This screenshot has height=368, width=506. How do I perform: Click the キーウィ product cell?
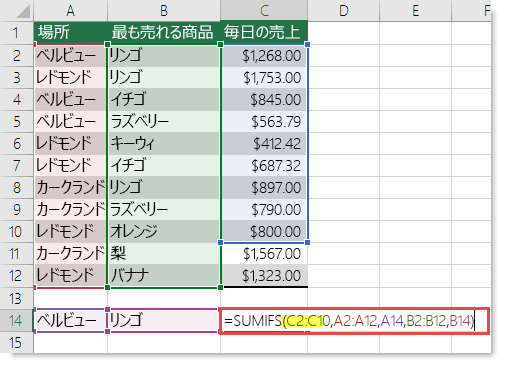coord(164,143)
